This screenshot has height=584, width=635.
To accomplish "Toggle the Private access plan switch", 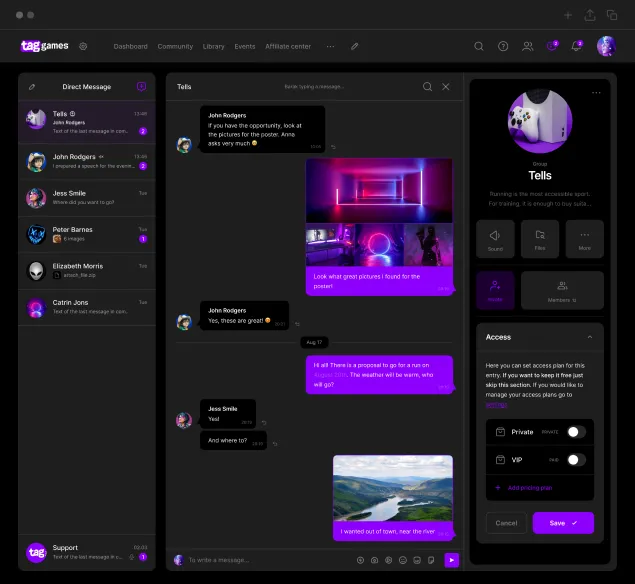I will coord(575,432).
